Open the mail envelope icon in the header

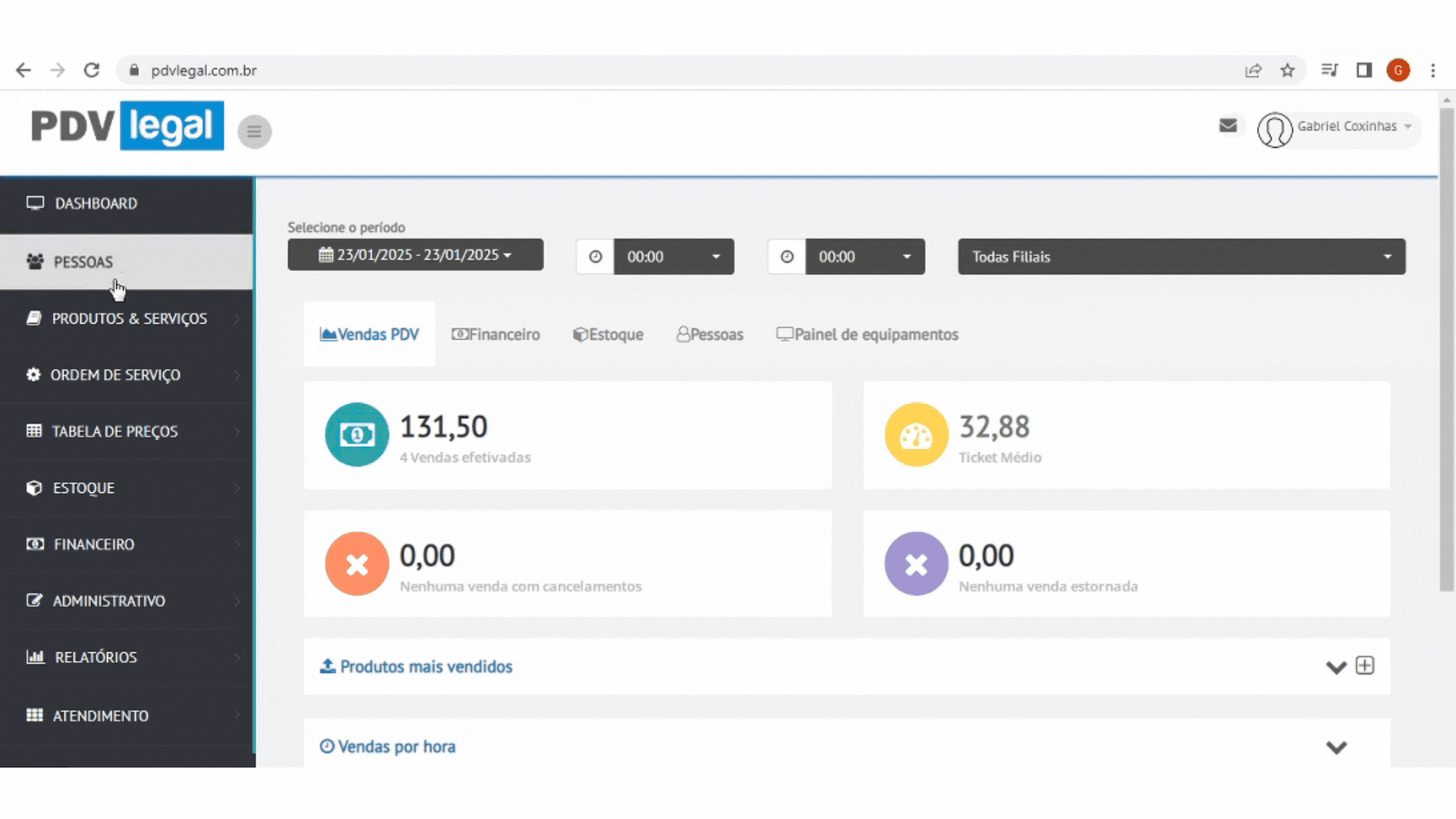click(x=1228, y=126)
